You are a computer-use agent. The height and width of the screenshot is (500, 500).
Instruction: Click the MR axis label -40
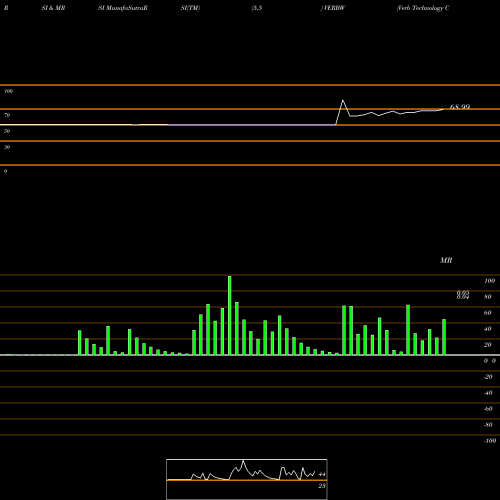[488, 393]
